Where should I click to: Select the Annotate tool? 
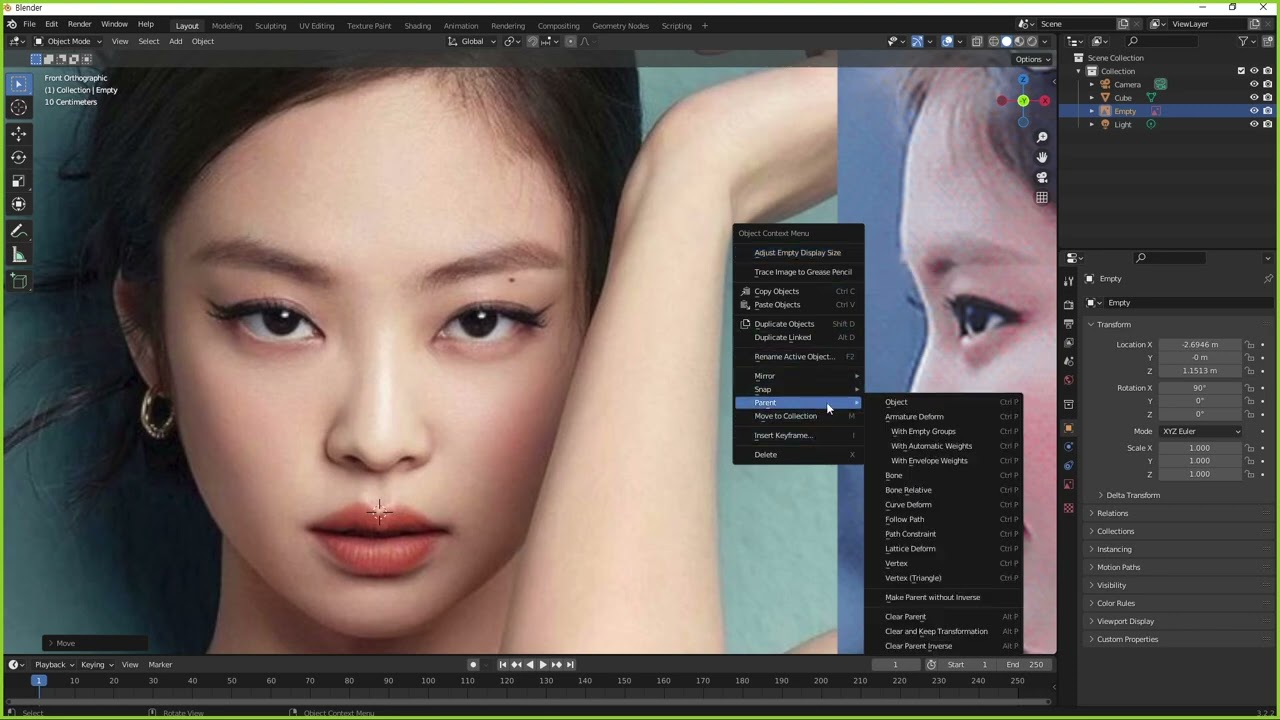coord(18,231)
